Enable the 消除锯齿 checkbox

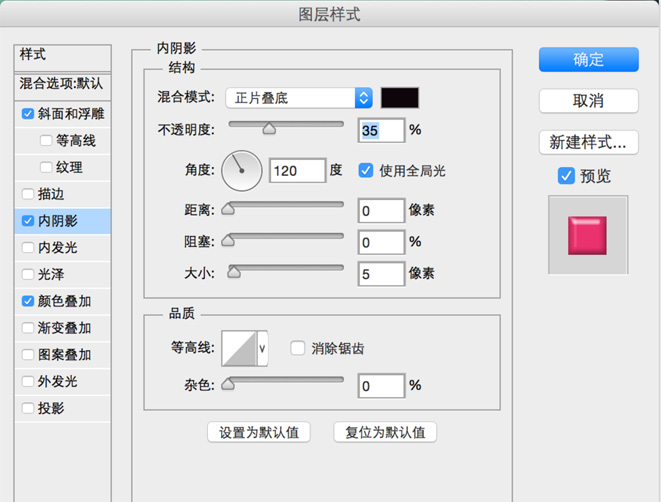[297, 348]
